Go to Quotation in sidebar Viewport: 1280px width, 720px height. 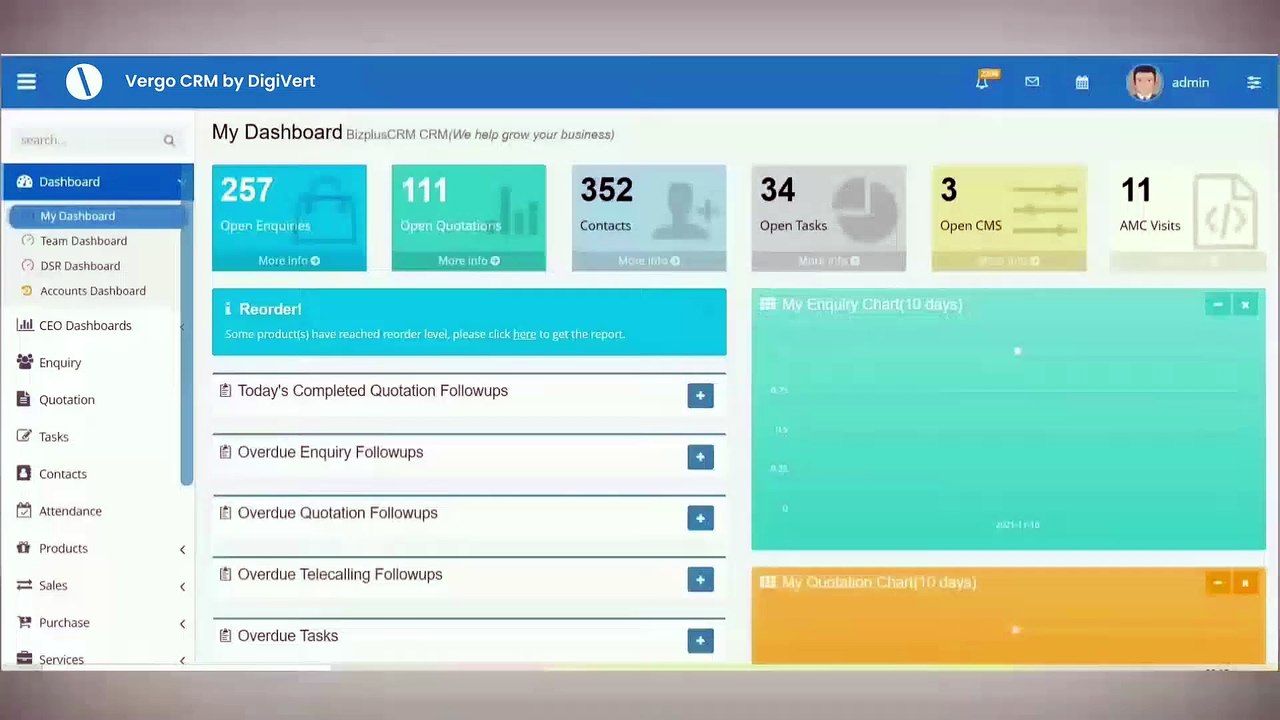(67, 400)
